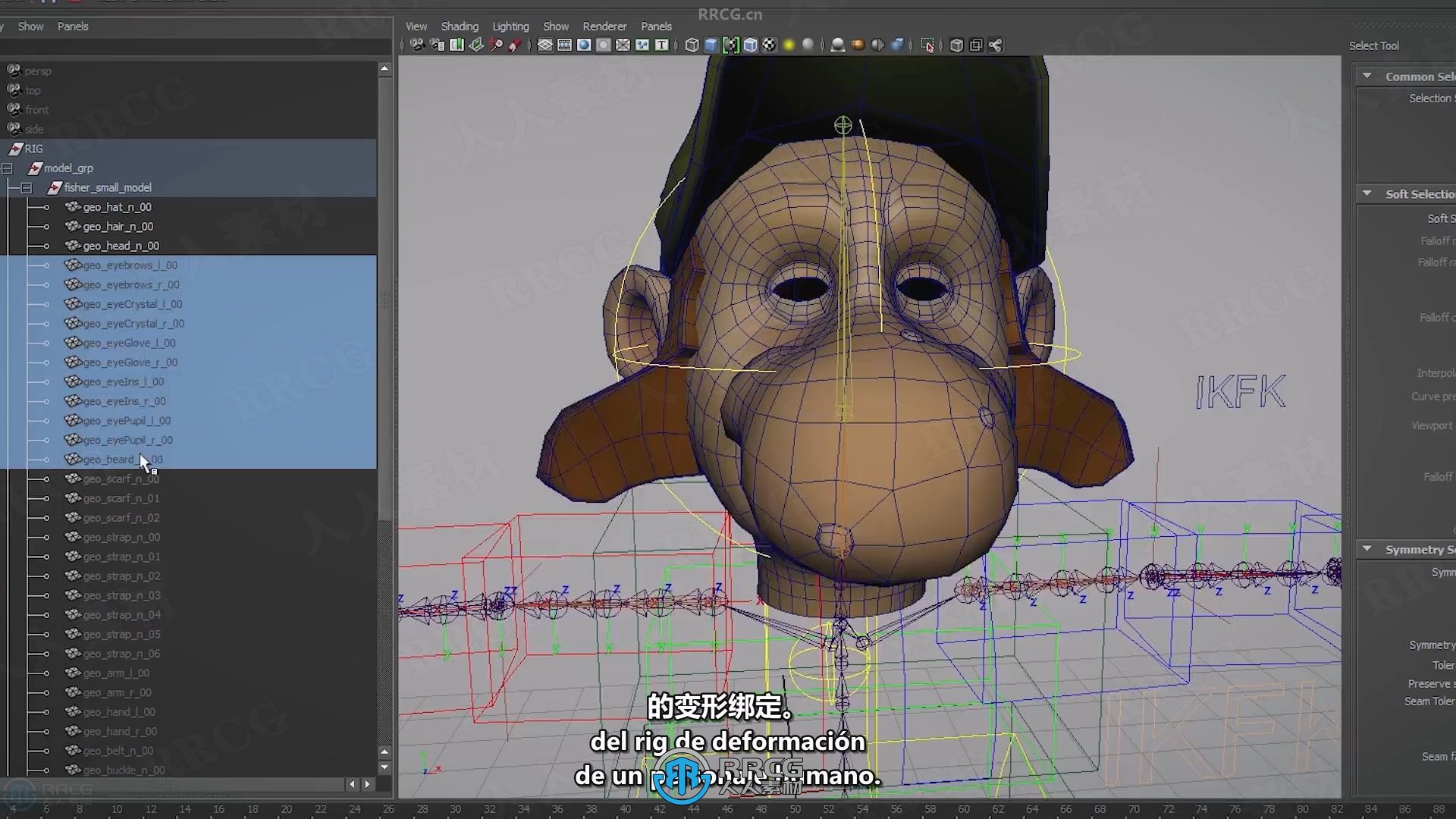Toggle the Isolate Select icon
The width and height of the screenshot is (1456, 819).
[x=927, y=45]
